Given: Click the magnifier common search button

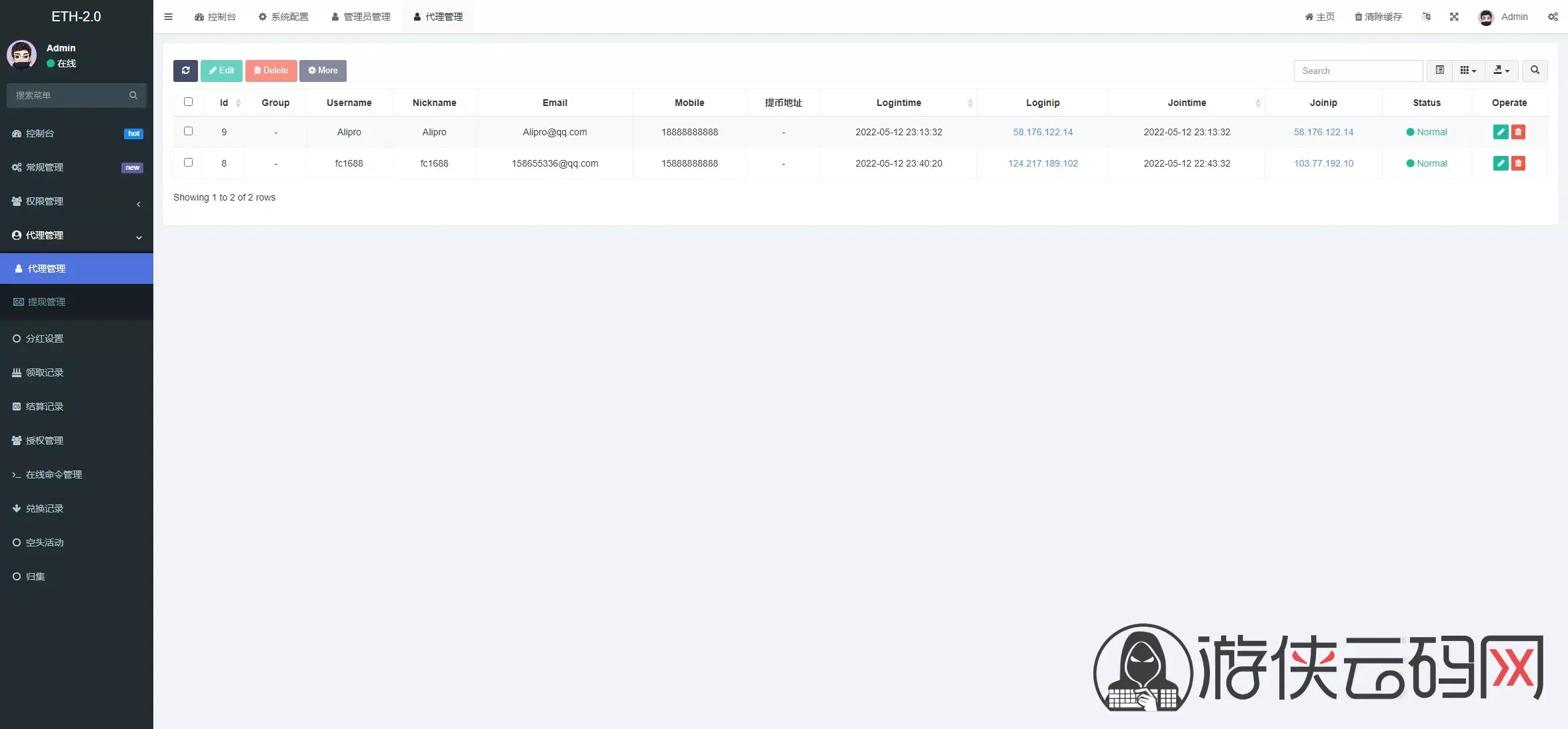Looking at the screenshot, I should click(x=1535, y=71).
